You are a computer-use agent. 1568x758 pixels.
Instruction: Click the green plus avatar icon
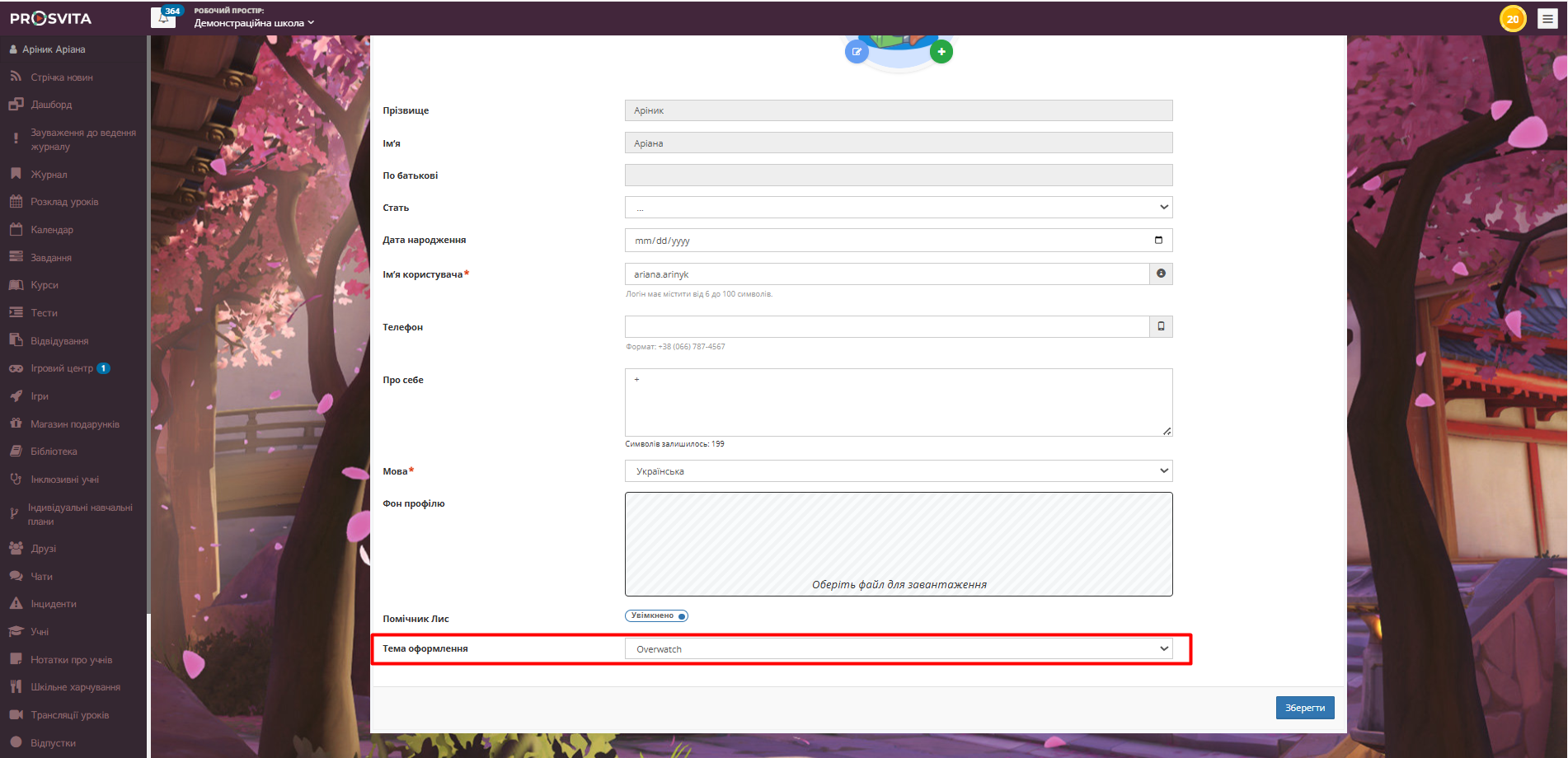(x=941, y=52)
